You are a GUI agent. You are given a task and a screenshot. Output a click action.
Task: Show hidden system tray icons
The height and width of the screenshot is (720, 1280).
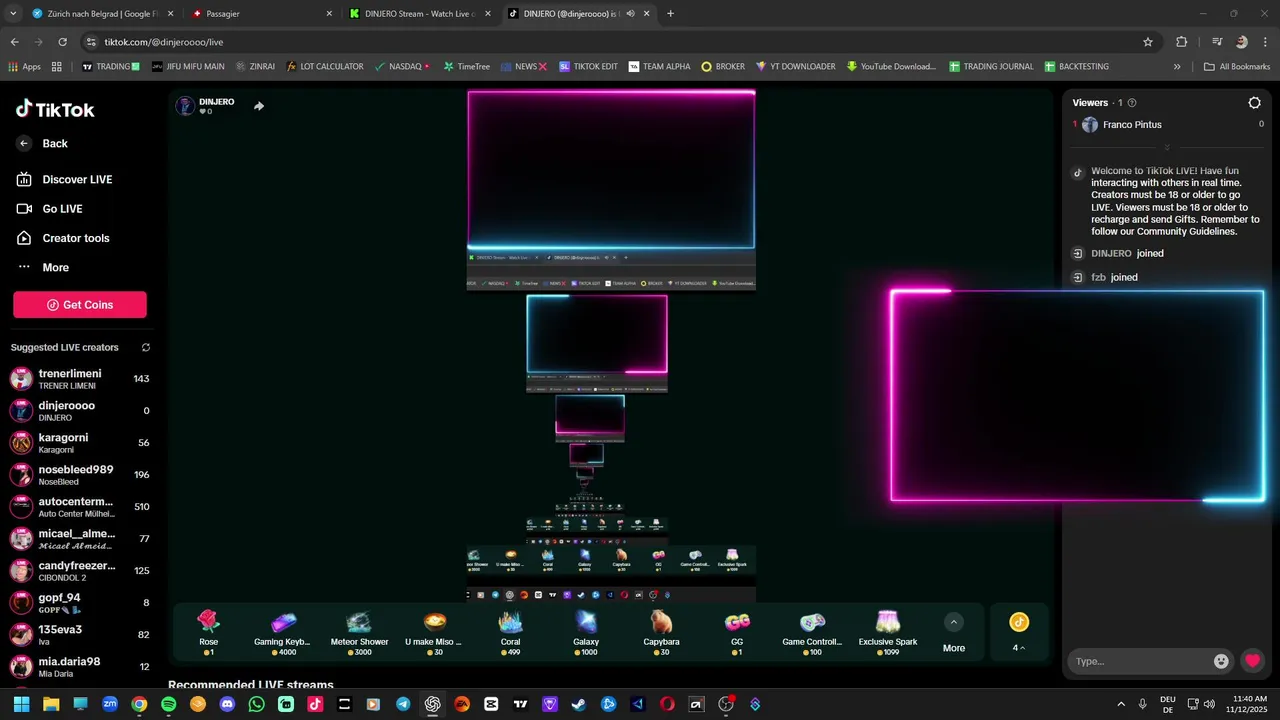[1120, 704]
